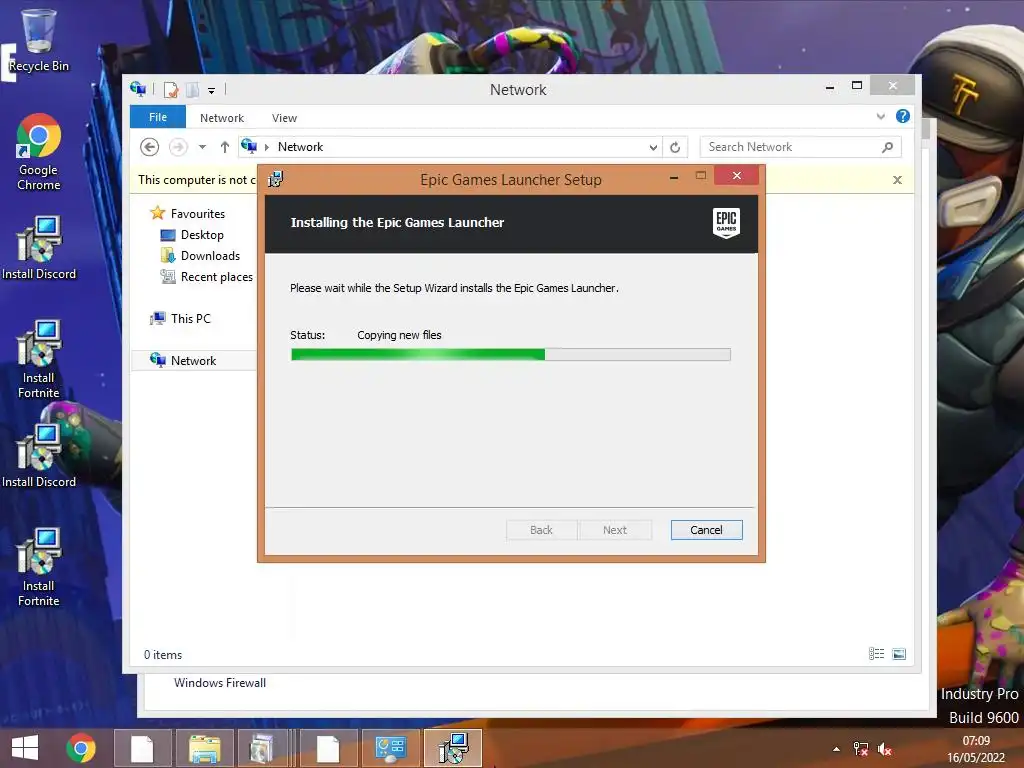Click the Network breadcrumb in address bar
Viewport: 1024px width, 768px height.
coord(300,147)
